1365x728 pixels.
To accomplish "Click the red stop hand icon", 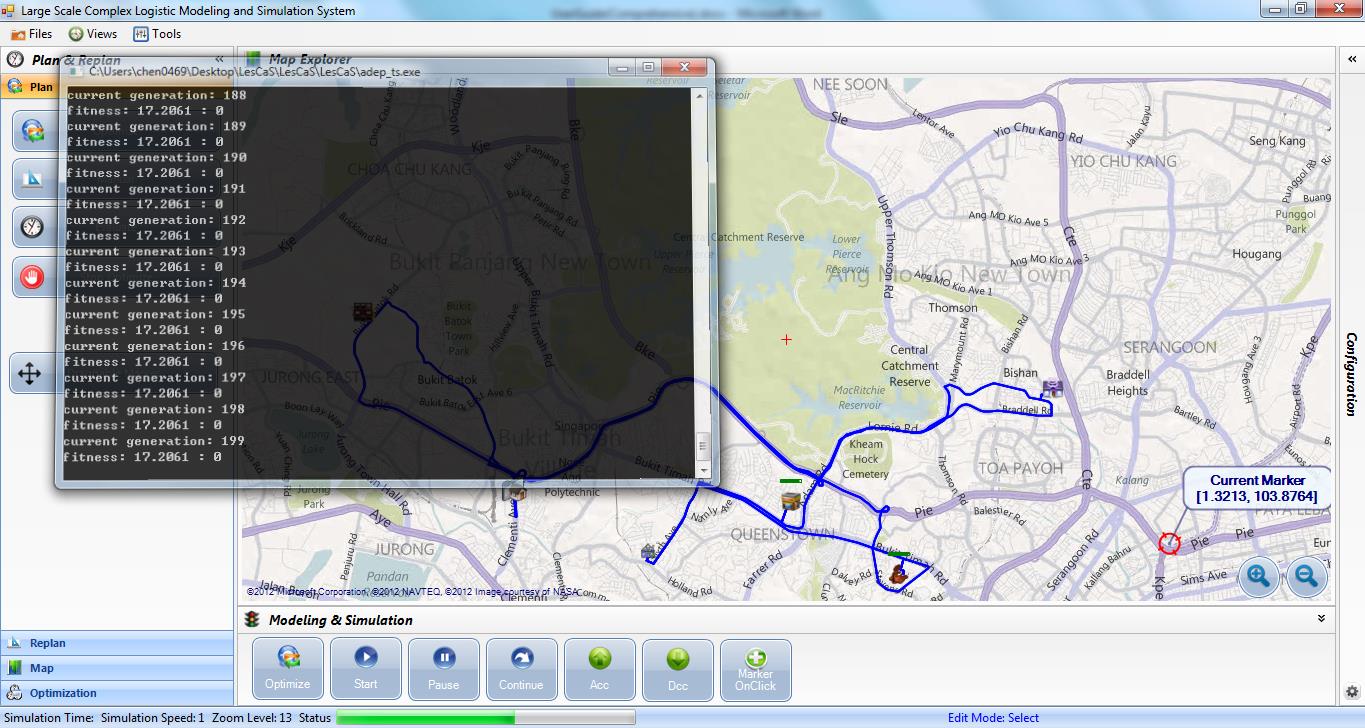I will (x=33, y=277).
